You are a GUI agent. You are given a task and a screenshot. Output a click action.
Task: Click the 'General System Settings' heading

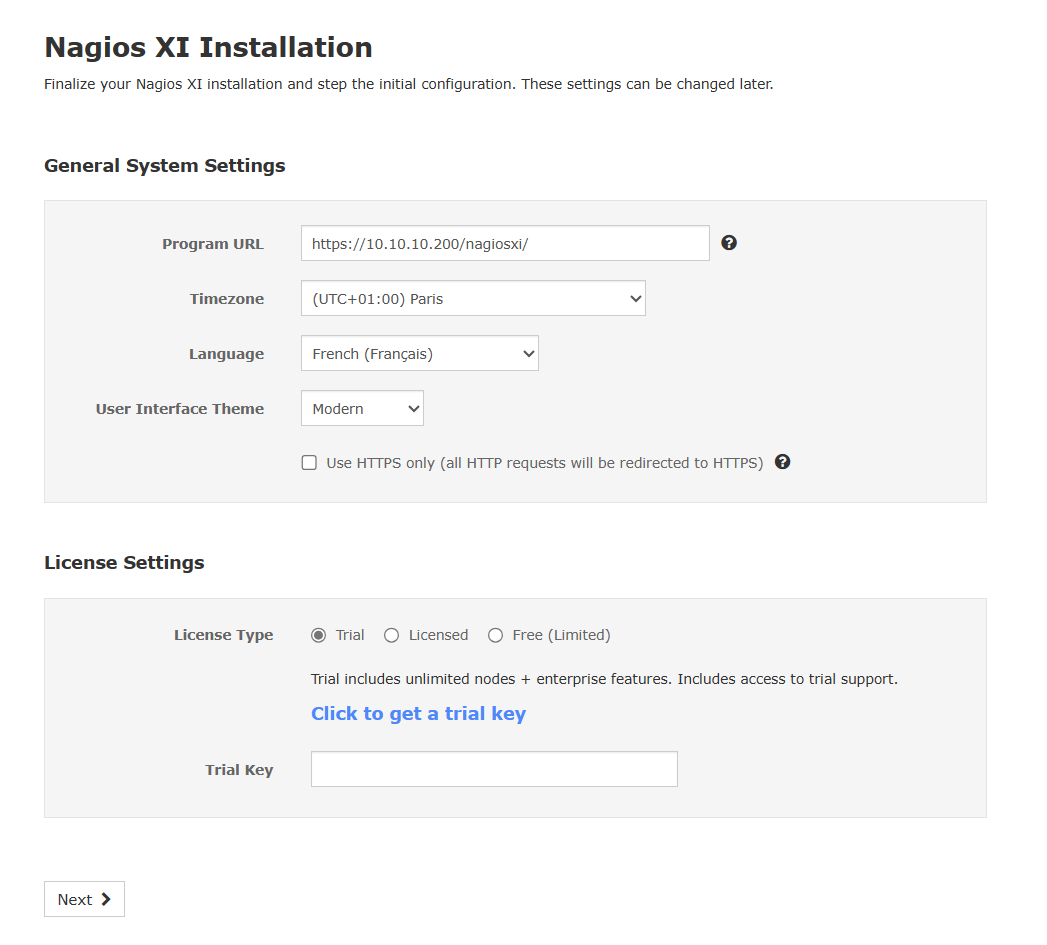(165, 166)
